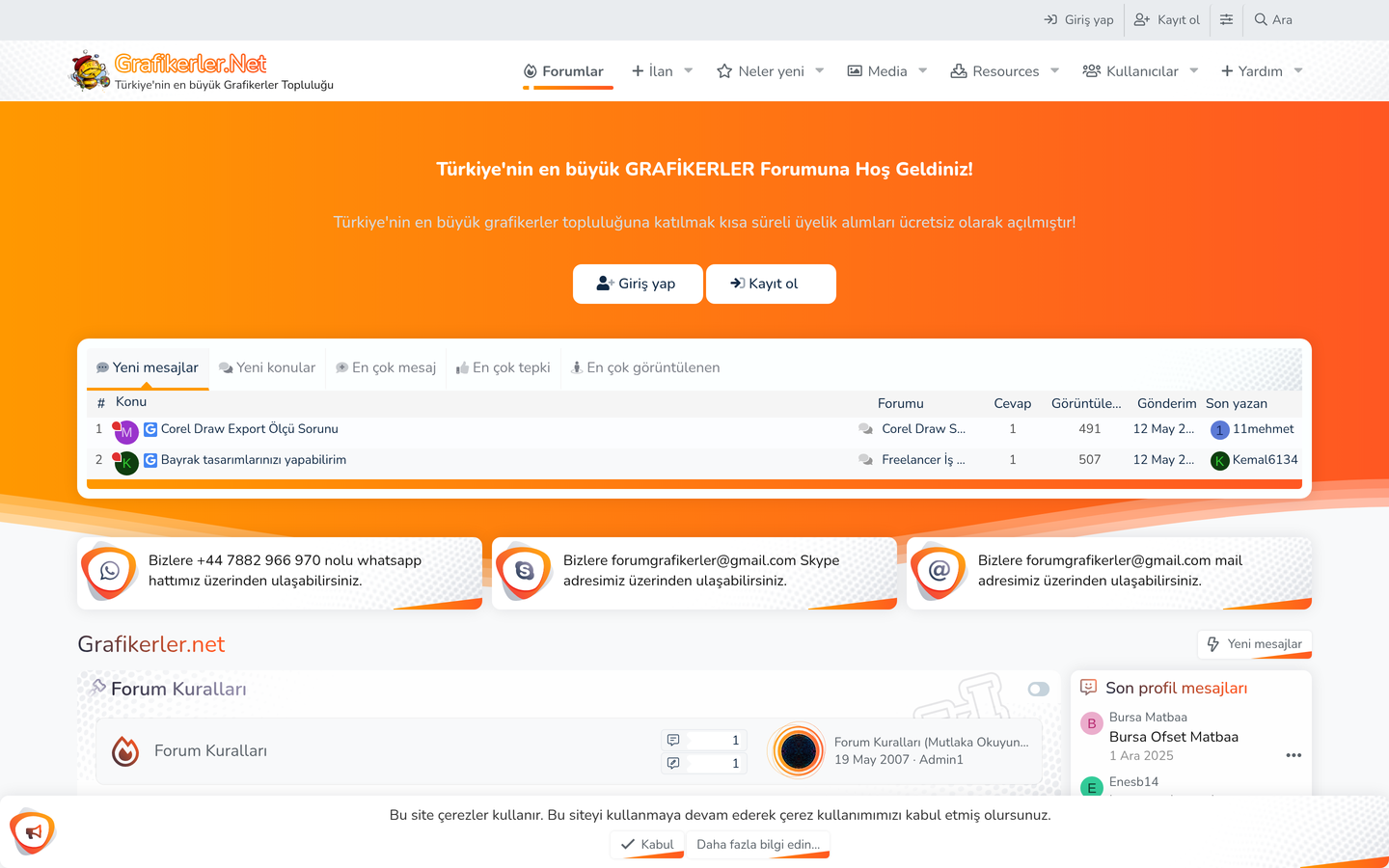Click the Enesb14 E avatar
The image size is (1389, 868).
1091,787
